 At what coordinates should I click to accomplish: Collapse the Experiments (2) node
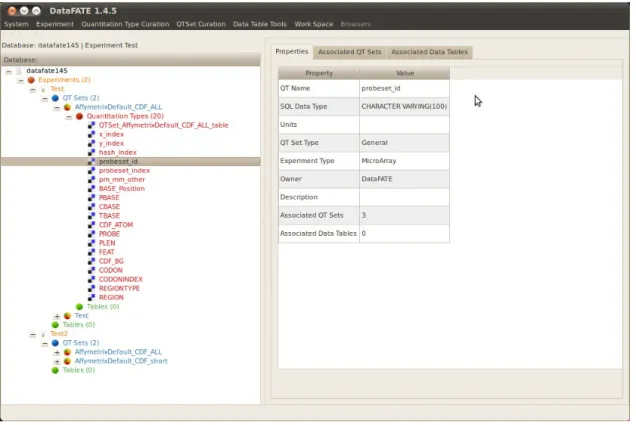pyautogui.click(x=21, y=80)
